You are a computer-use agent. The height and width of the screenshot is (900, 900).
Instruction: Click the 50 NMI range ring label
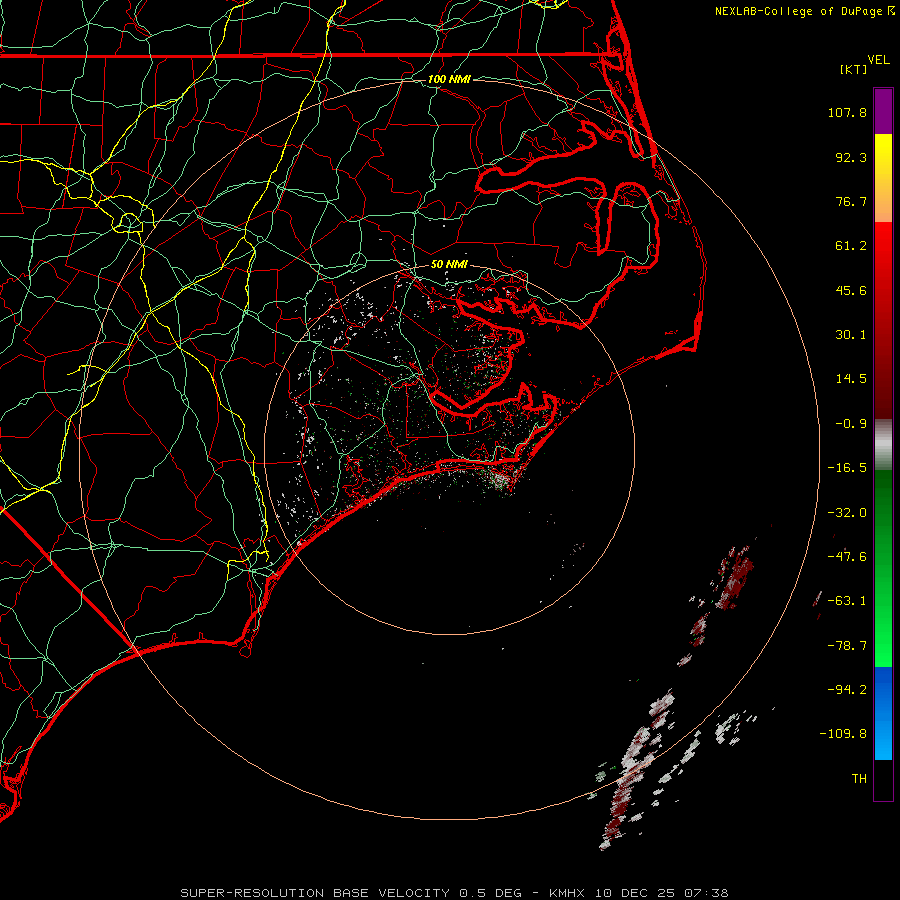pyautogui.click(x=449, y=264)
